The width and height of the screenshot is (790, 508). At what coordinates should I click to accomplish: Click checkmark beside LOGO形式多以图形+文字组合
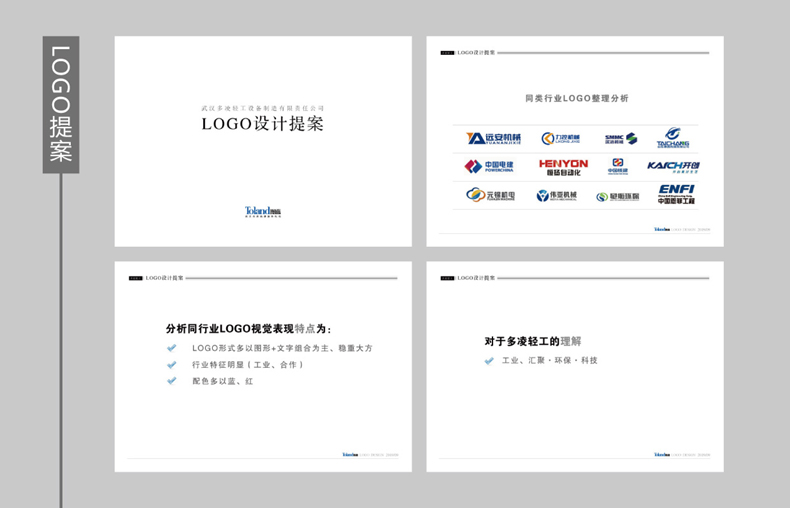pyautogui.click(x=172, y=348)
